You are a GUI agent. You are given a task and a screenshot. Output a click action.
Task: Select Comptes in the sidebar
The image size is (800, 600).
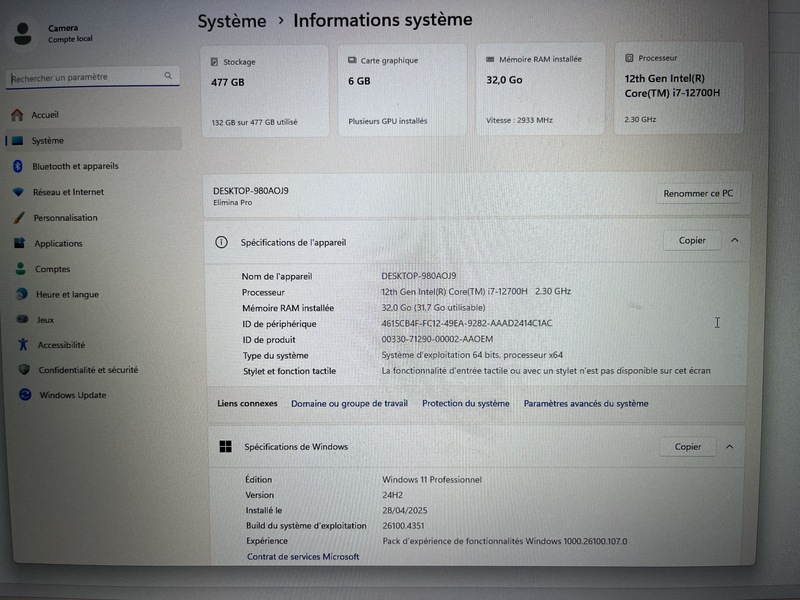(96, 268)
